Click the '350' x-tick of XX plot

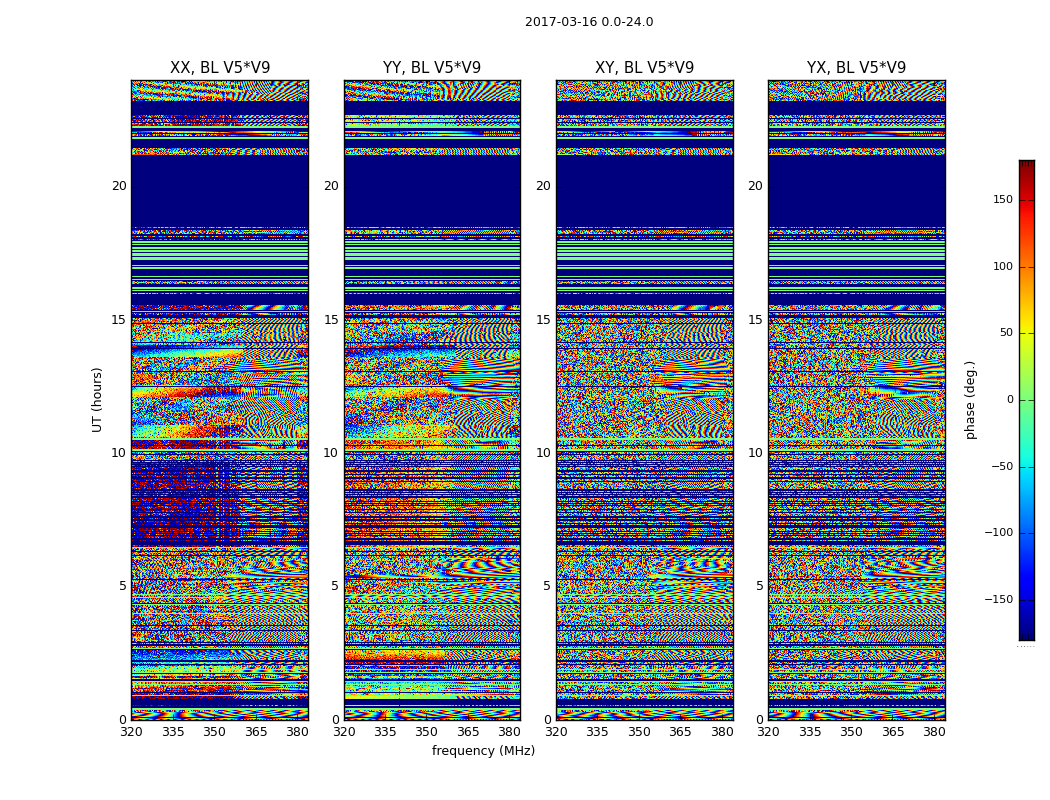tap(214, 732)
